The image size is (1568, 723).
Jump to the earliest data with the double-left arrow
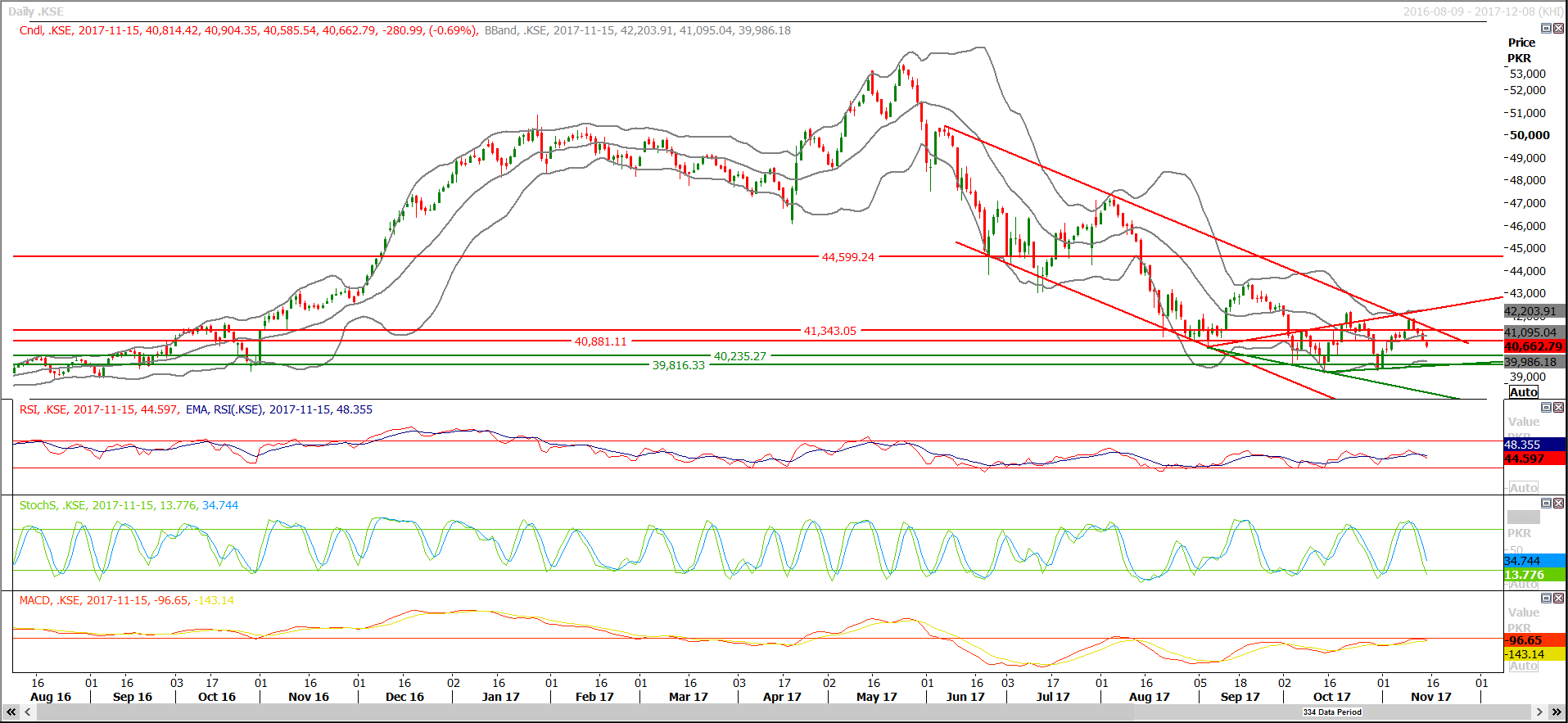[x=11, y=712]
